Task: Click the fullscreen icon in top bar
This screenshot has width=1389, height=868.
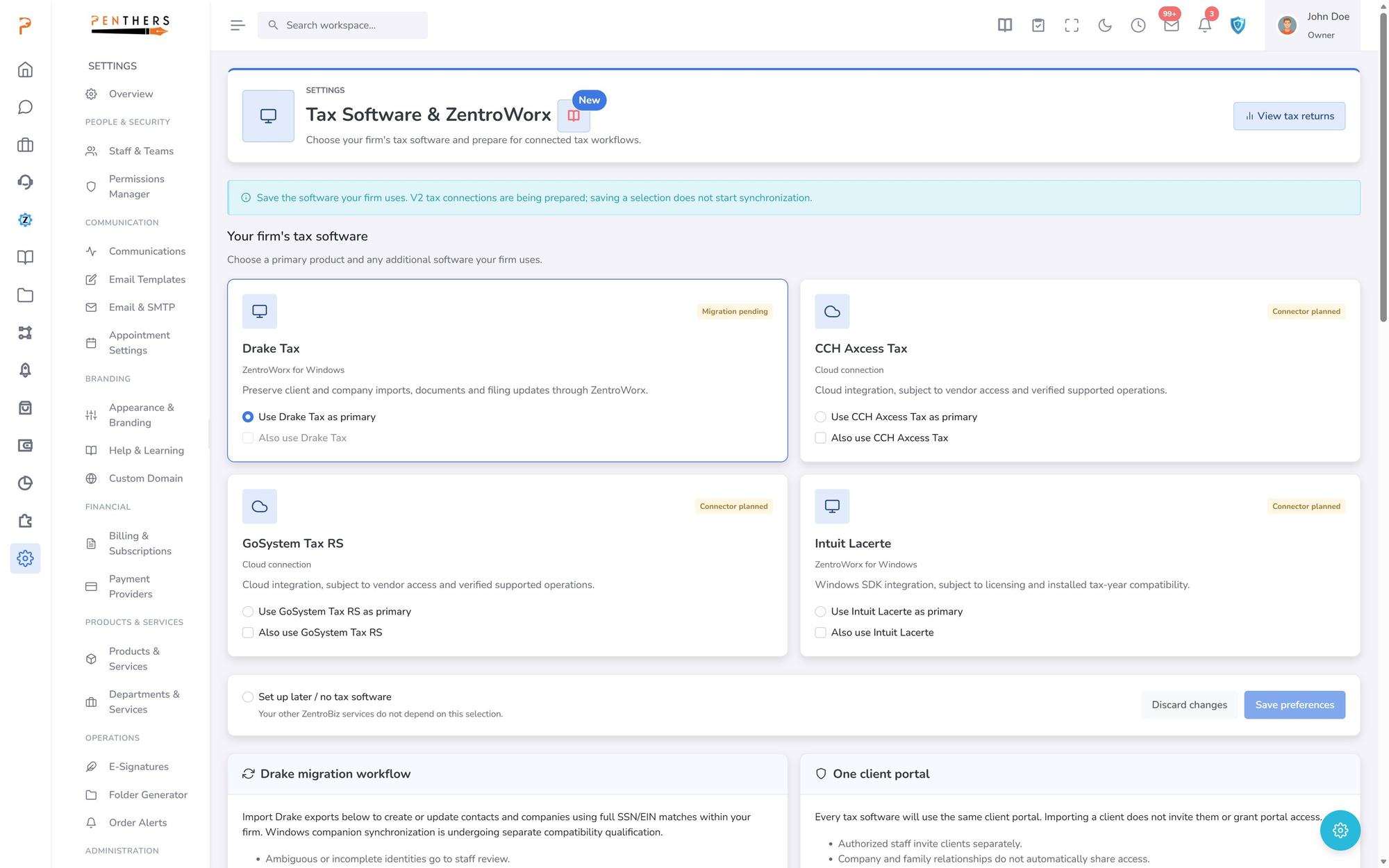Action: [1072, 25]
